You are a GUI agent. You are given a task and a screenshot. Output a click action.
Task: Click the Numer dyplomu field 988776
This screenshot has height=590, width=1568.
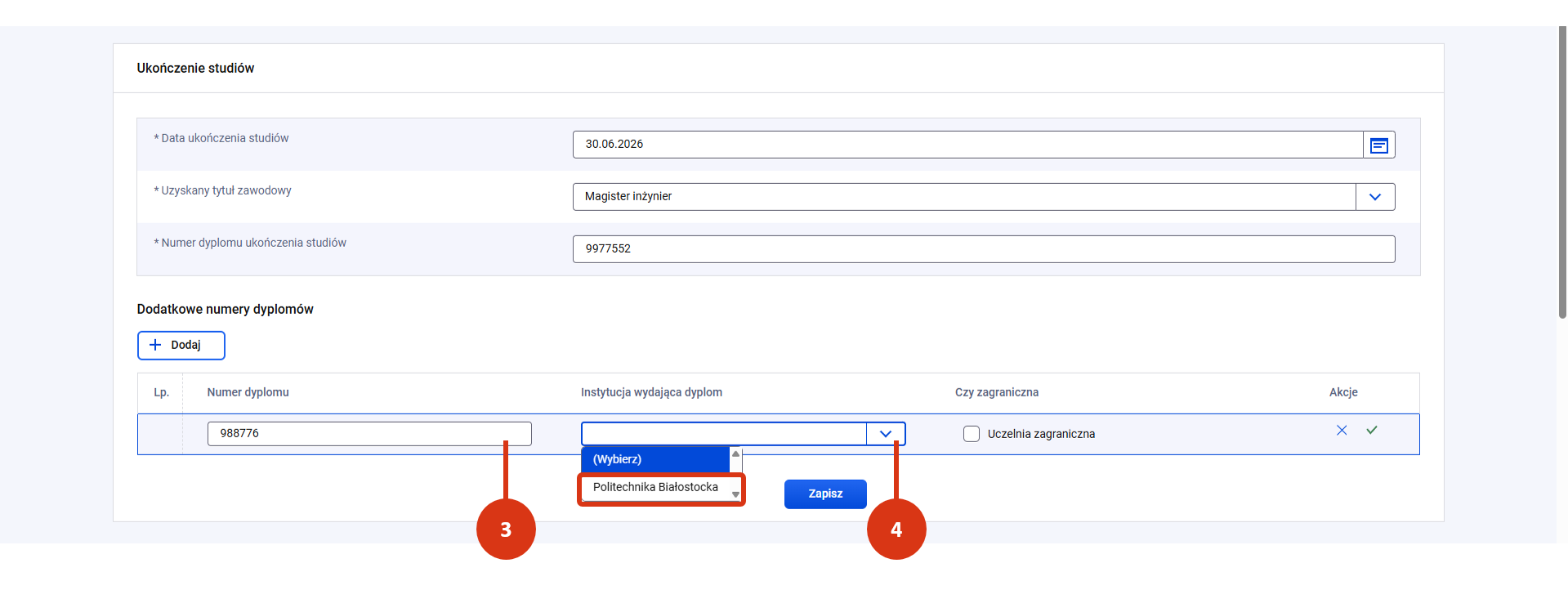click(x=369, y=434)
